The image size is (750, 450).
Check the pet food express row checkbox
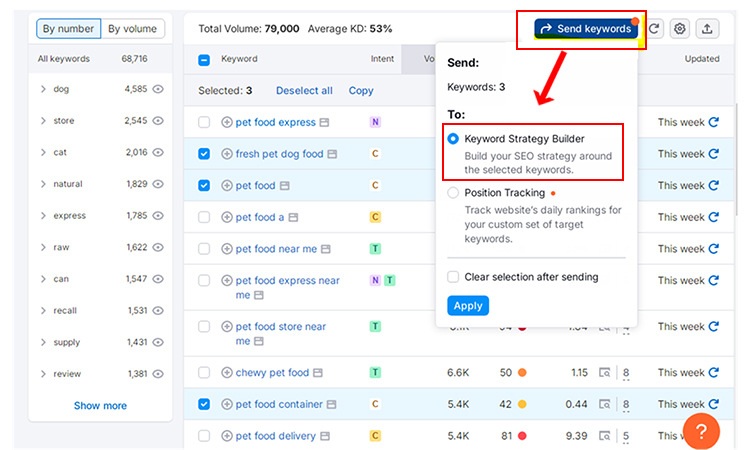(x=204, y=122)
